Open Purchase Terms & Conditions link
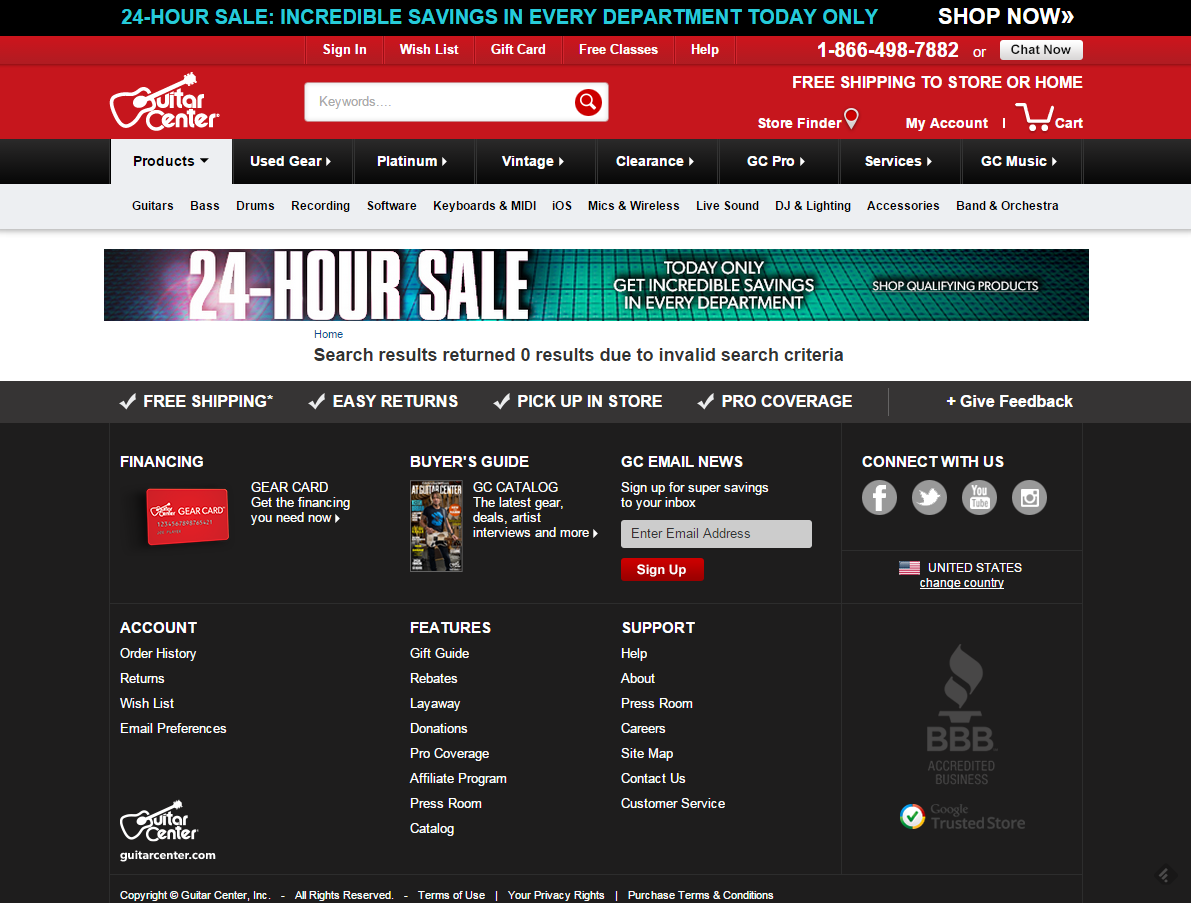 pyautogui.click(x=700, y=895)
